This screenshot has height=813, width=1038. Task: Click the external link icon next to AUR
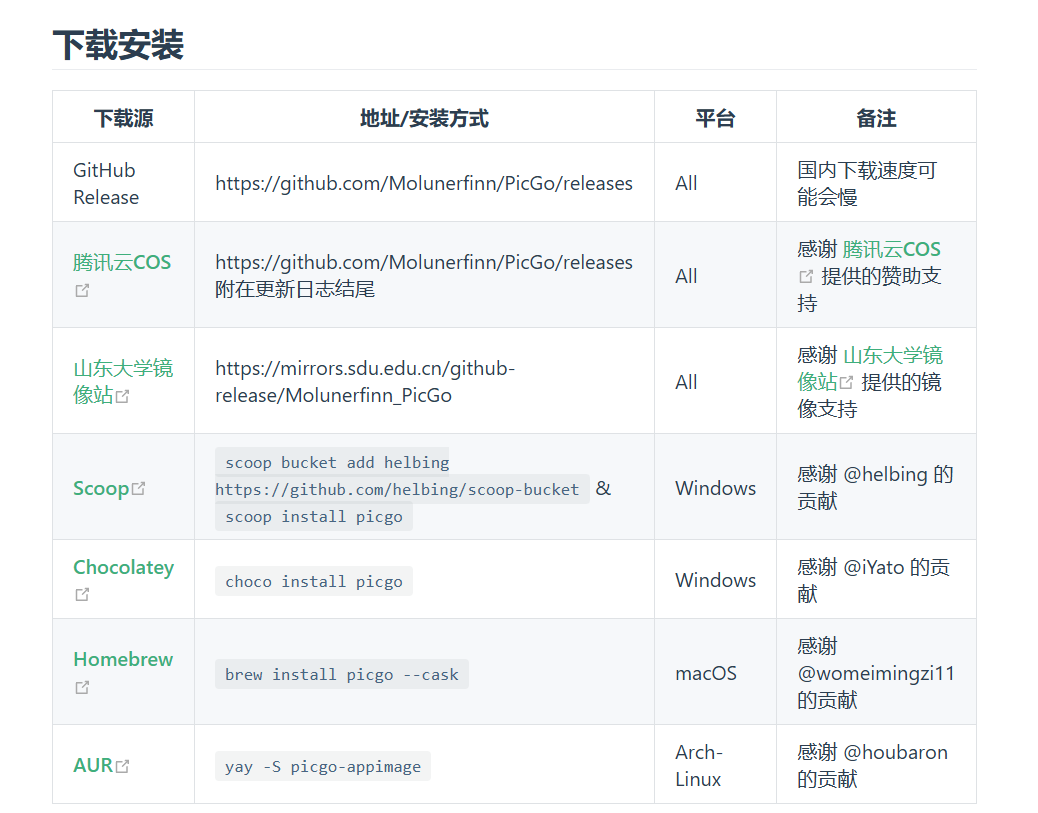coord(123,766)
